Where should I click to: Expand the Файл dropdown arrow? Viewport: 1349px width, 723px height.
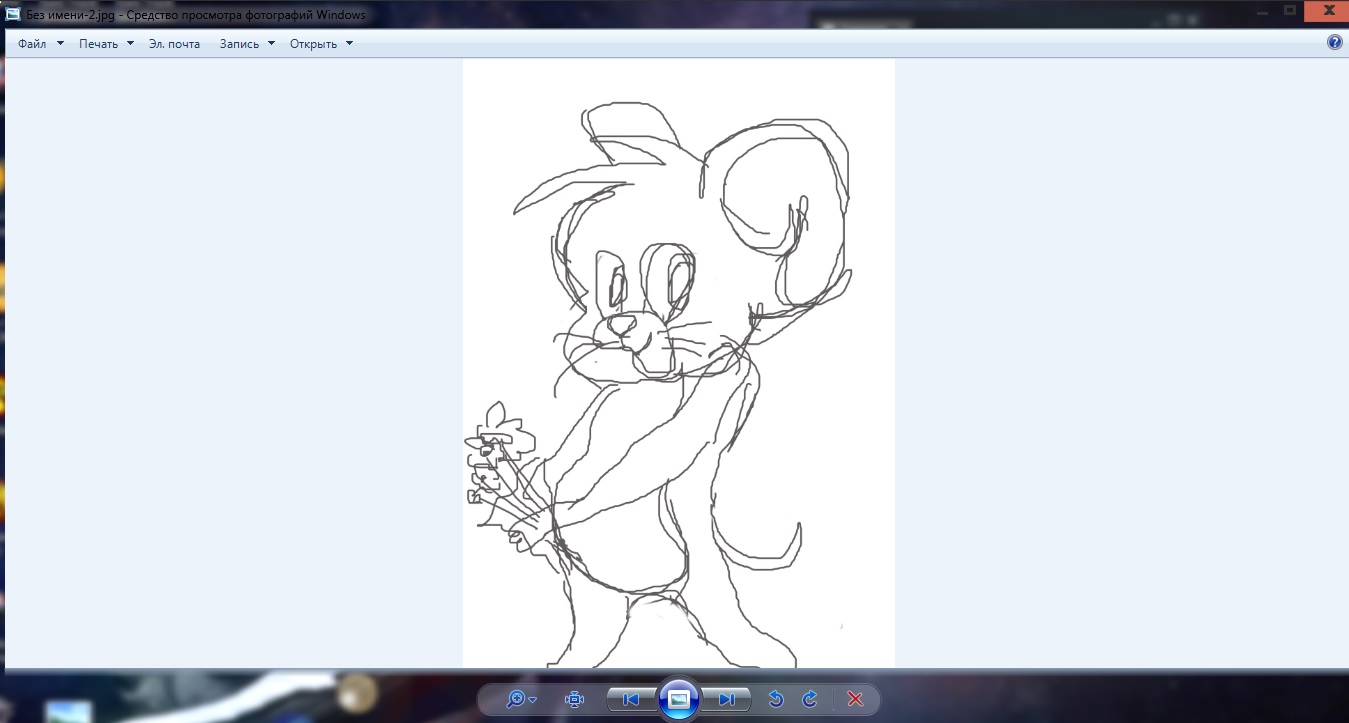(60, 44)
